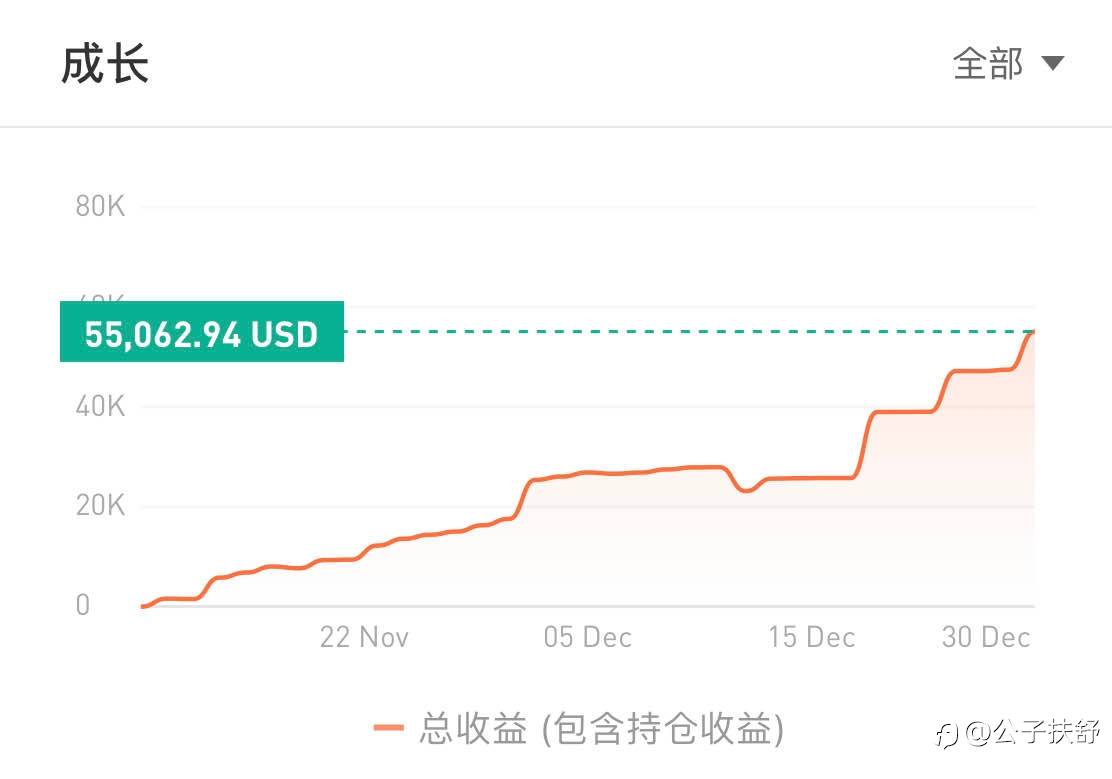The image size is (1112, 779).
Task: Open the @公子扶舒 watermark username
Action: click(1030, 735)
